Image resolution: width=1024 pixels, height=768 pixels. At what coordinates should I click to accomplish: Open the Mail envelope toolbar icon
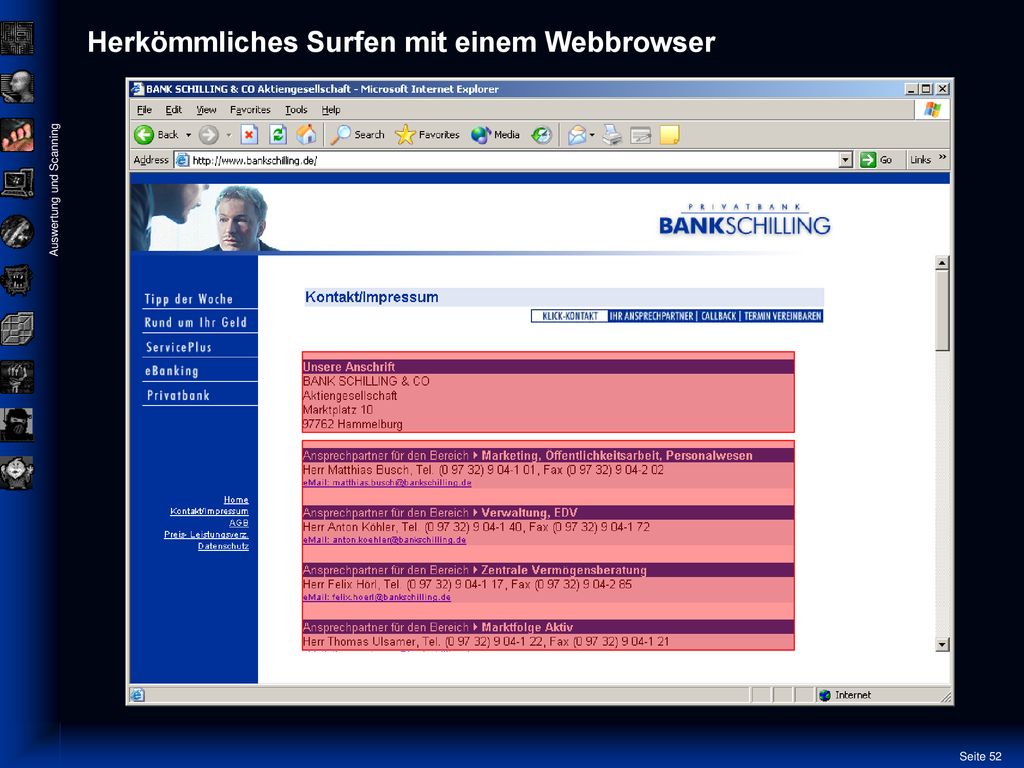click(576, 135)
